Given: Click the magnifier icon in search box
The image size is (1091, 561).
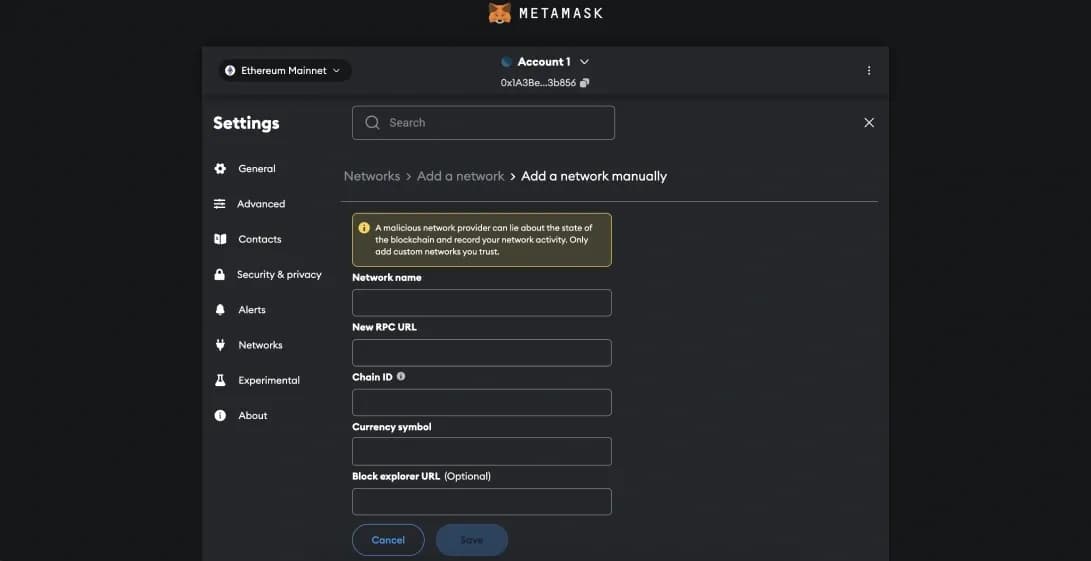Looking at the screenshot, I should click(x=372, y=123).
